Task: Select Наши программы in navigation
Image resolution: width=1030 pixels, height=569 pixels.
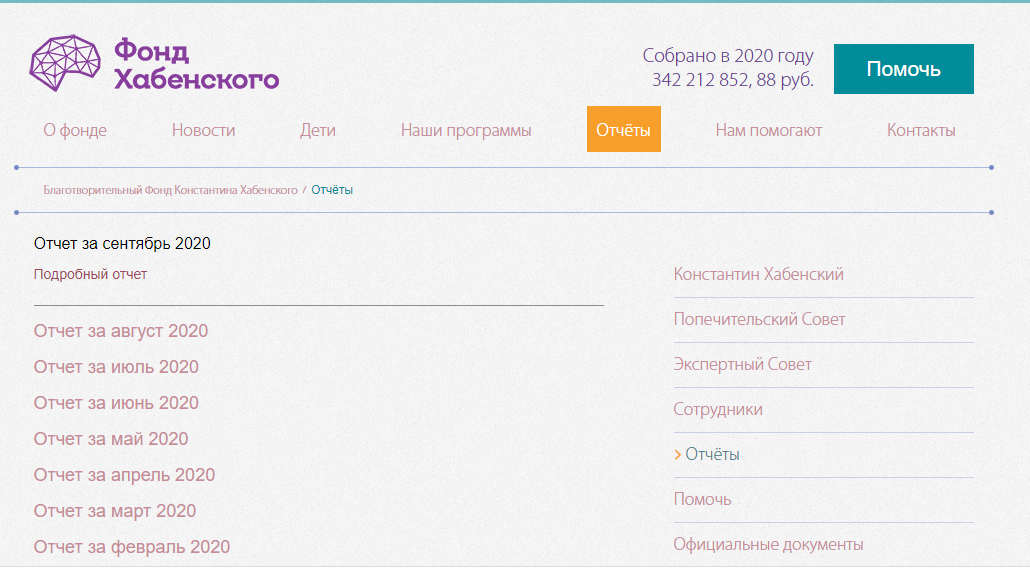Action: pos(466,130)
